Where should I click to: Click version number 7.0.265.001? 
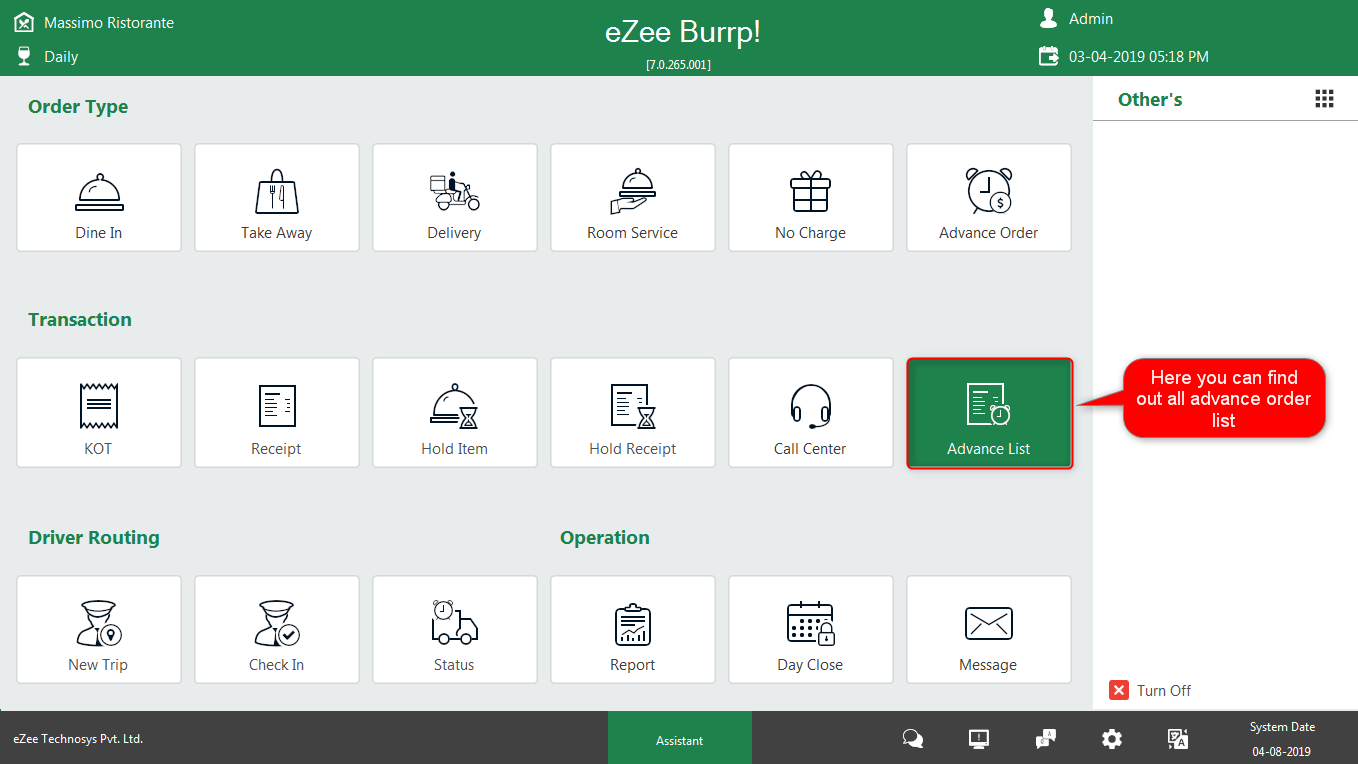[x=679, y=64]
